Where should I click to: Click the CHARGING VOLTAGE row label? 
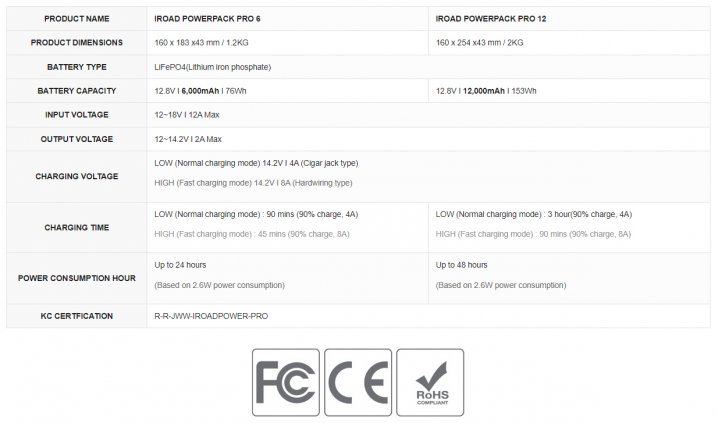point(76,176)
